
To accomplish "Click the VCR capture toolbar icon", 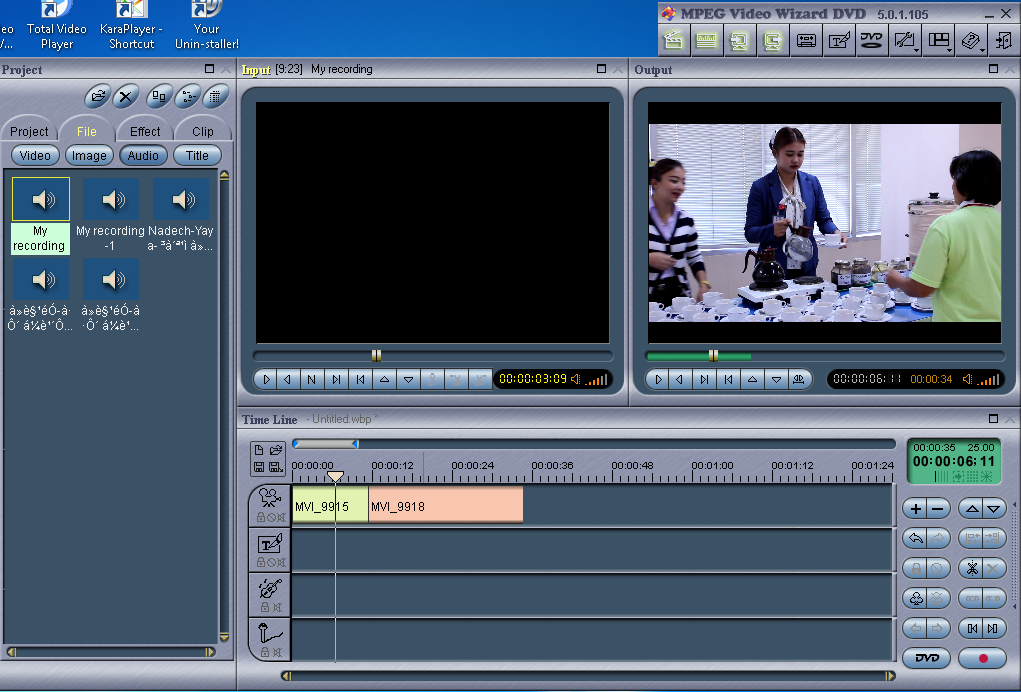I will pyautogui.click(x=806, y=40).
